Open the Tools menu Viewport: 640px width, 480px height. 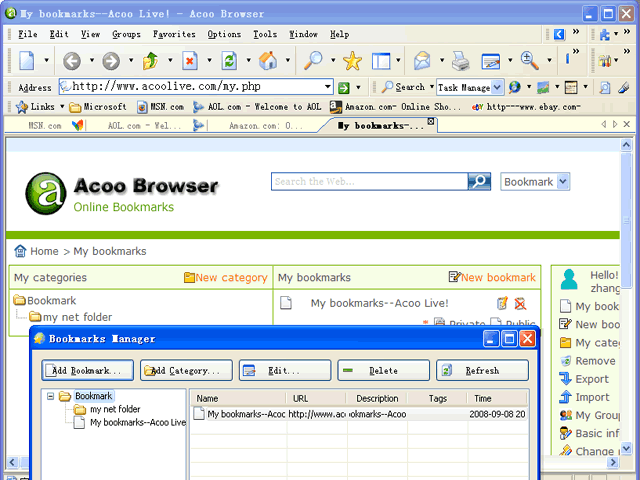(x=265, y=34)
